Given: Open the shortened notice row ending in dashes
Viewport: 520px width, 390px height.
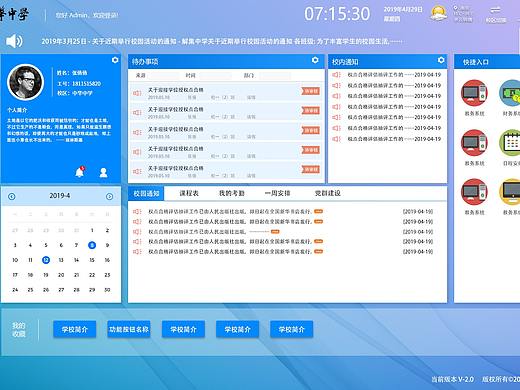Looking at the screenshot, I should pos(213,232).
